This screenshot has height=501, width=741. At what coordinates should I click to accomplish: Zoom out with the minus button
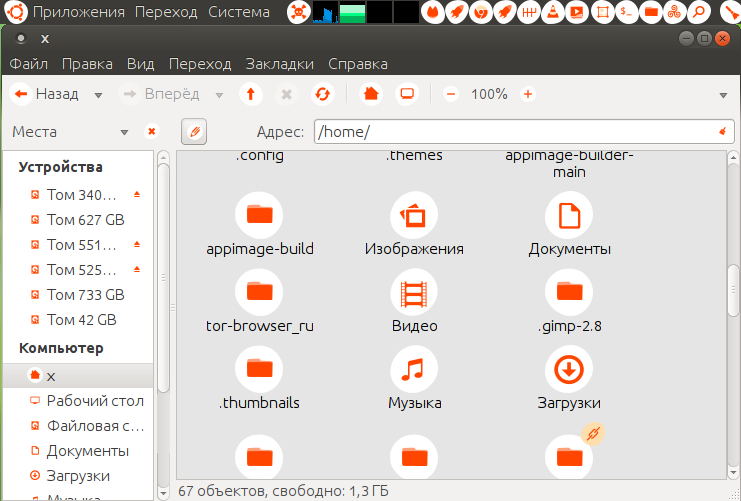451,94
